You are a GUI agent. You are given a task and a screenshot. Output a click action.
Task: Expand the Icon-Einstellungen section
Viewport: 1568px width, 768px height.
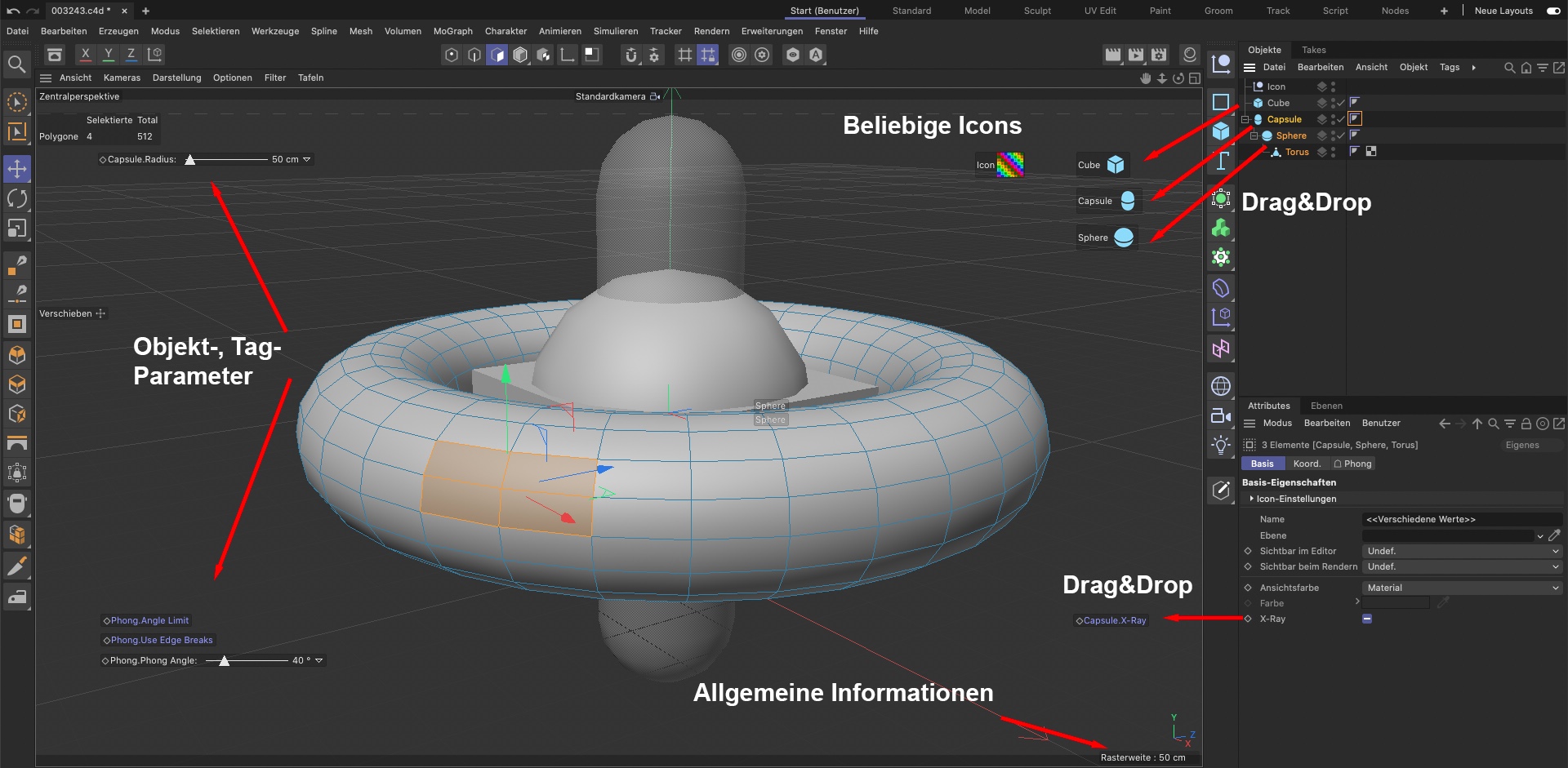1251,499
